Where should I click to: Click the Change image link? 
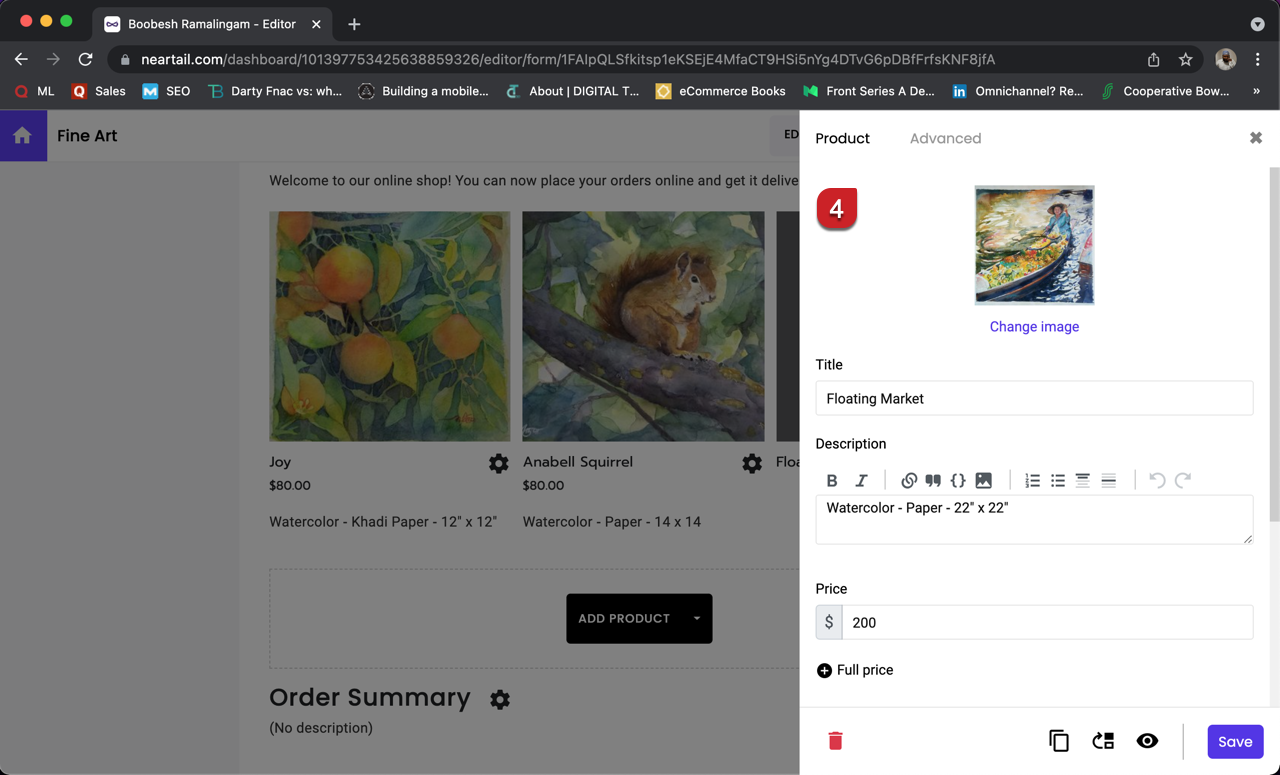[x=1034, y=326]
